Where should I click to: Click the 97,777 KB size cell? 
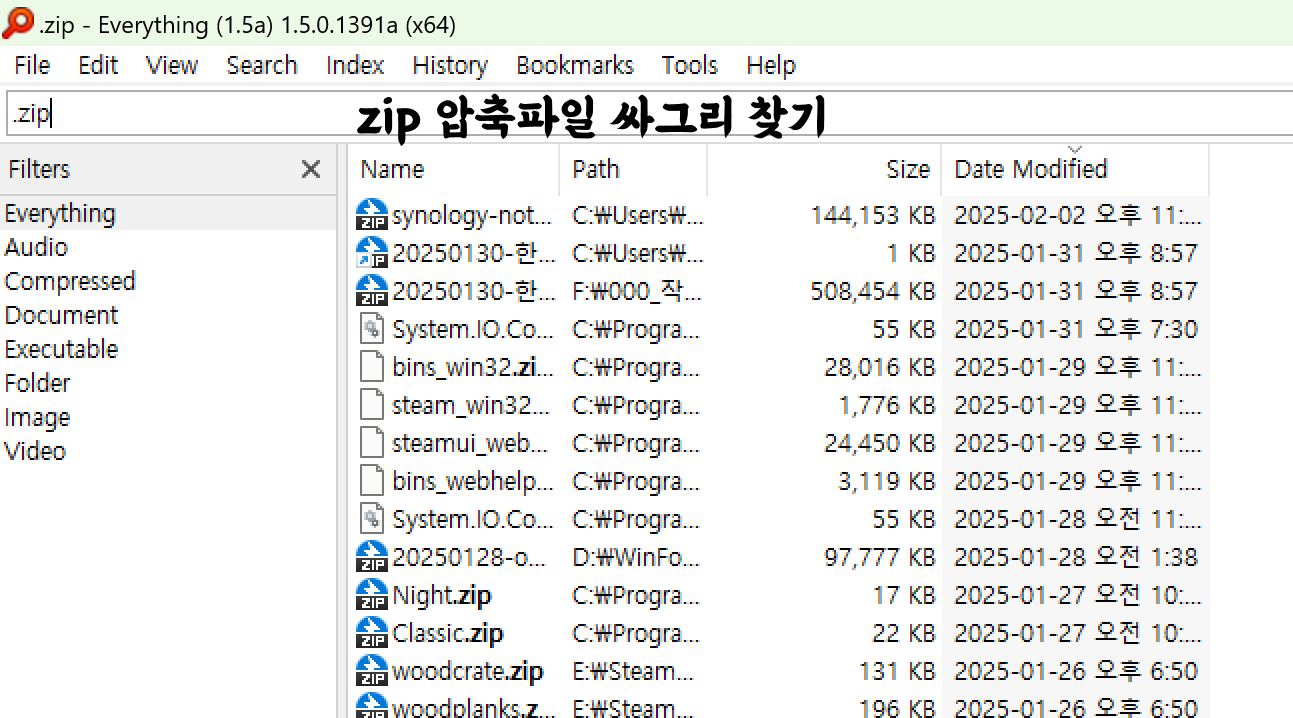click(x=880, y=557)
